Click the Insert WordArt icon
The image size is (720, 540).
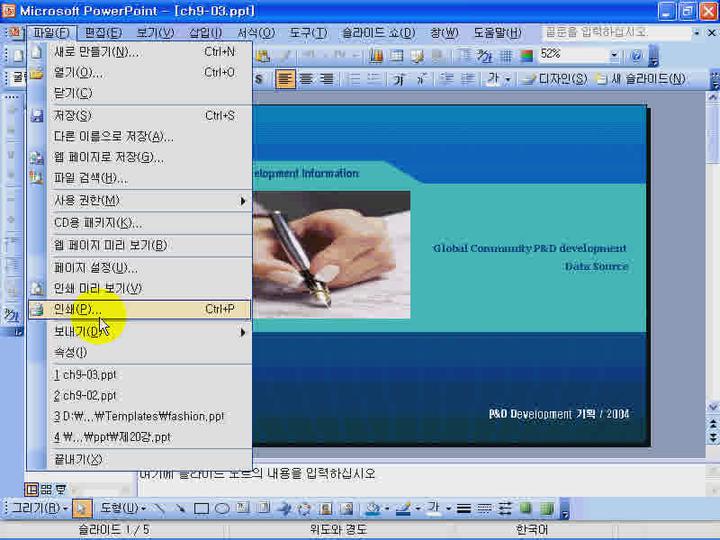click(285, 508)
